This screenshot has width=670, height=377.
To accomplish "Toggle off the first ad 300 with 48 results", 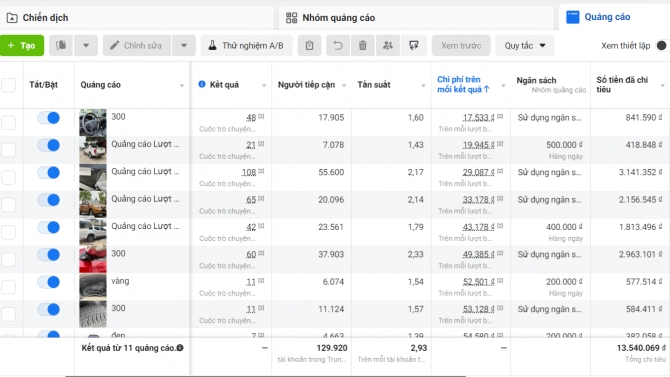I will (49, 118).
